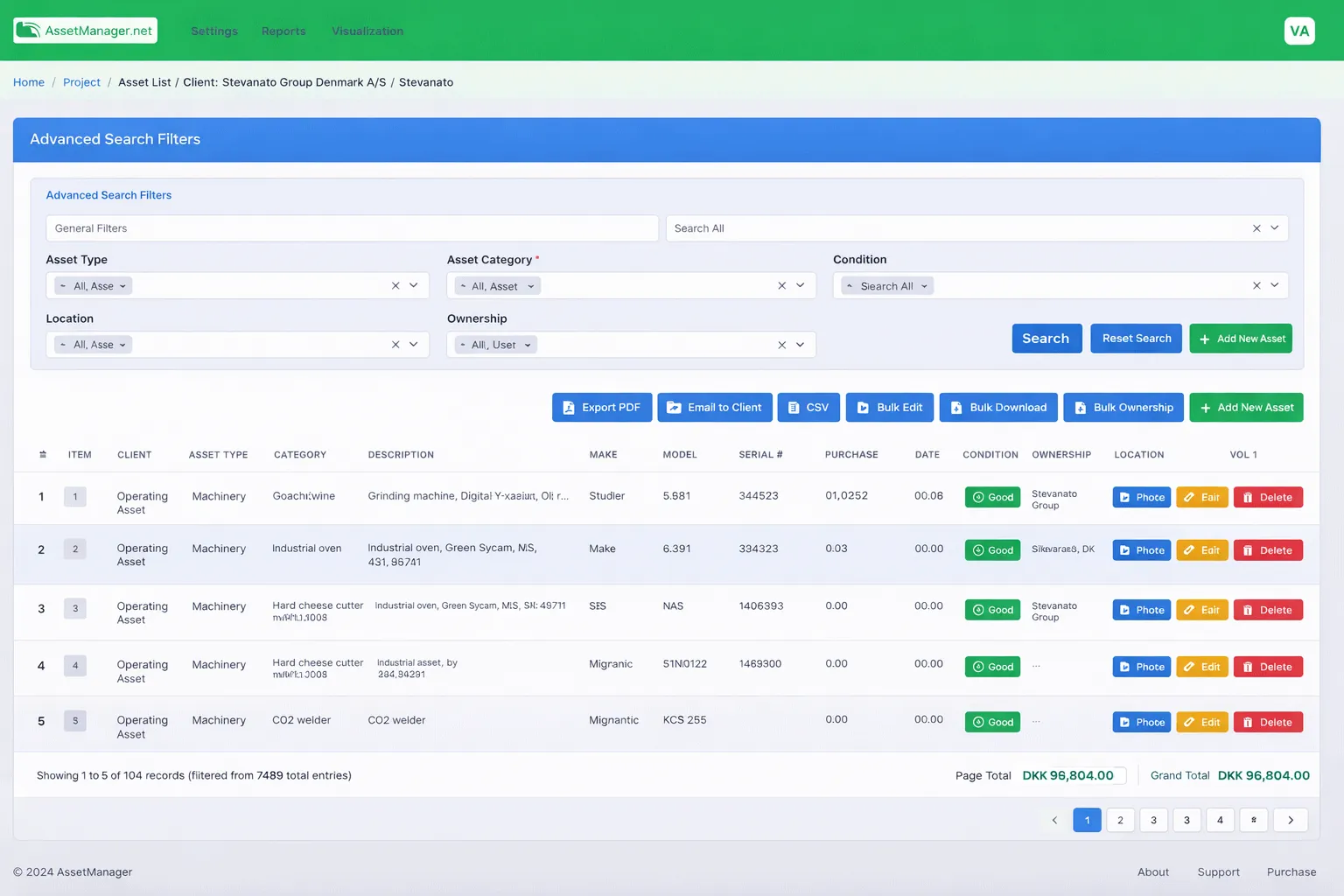Download the CSV export
The image size is (1344, 896).
808,408
